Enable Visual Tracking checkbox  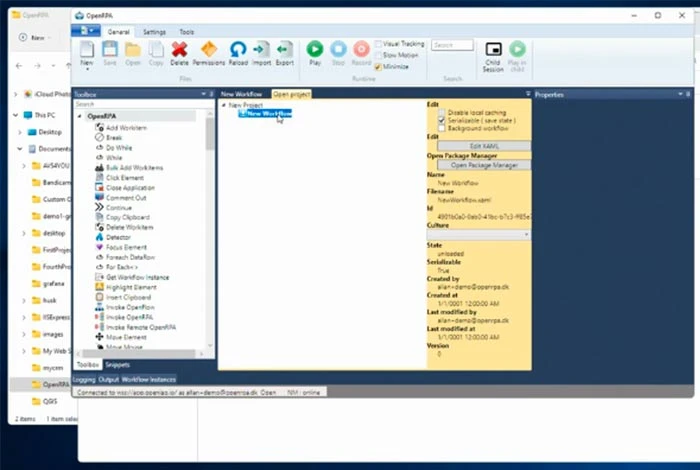[378, 44]
